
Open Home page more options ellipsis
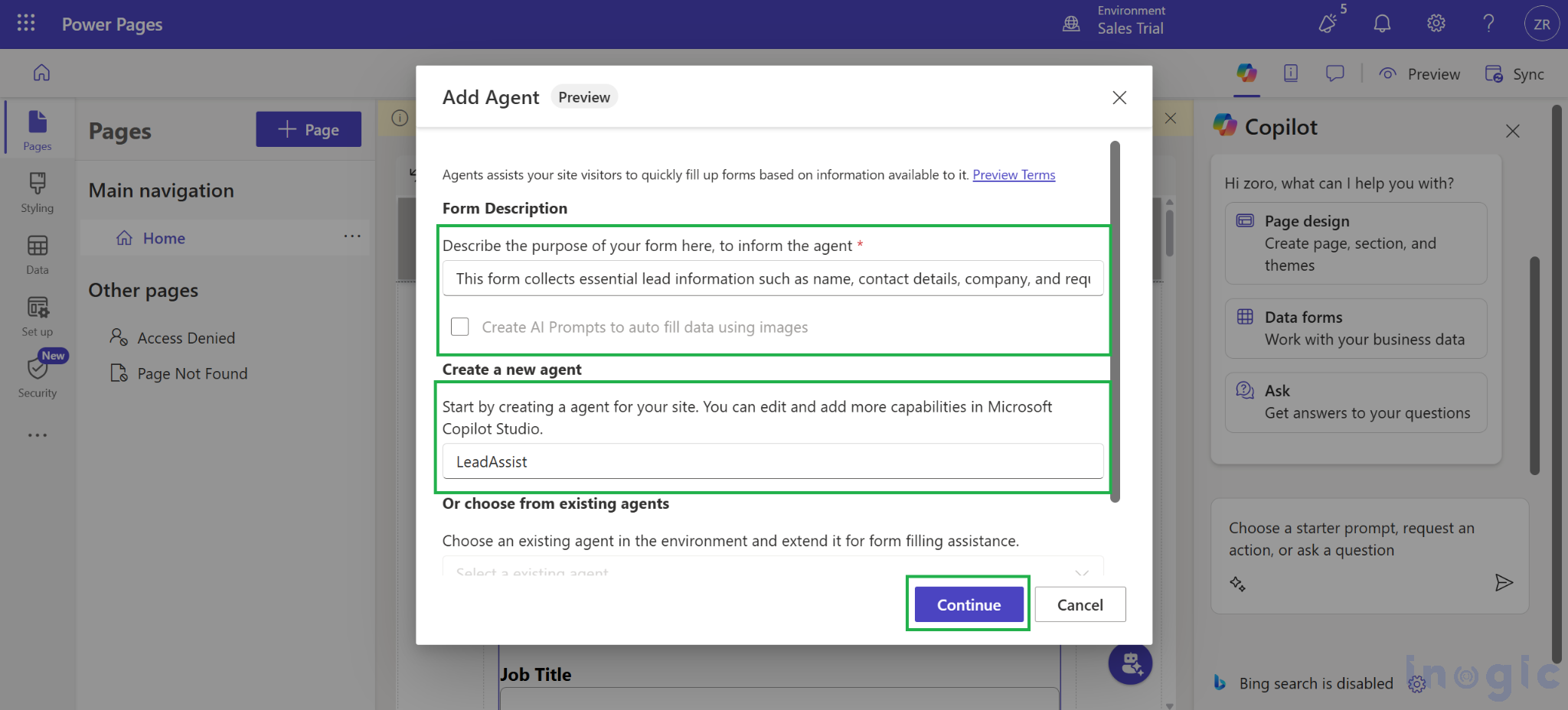(x=352, y=236)
